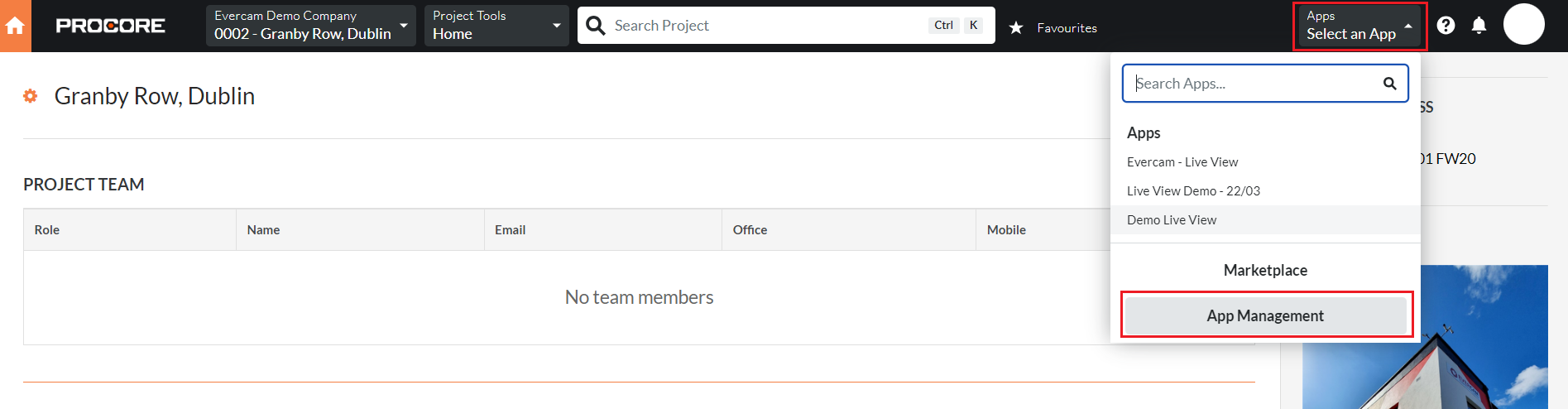Expand the Evercam Demo Company project dropdown
The image size is (1568, 409).
point(311,26)
